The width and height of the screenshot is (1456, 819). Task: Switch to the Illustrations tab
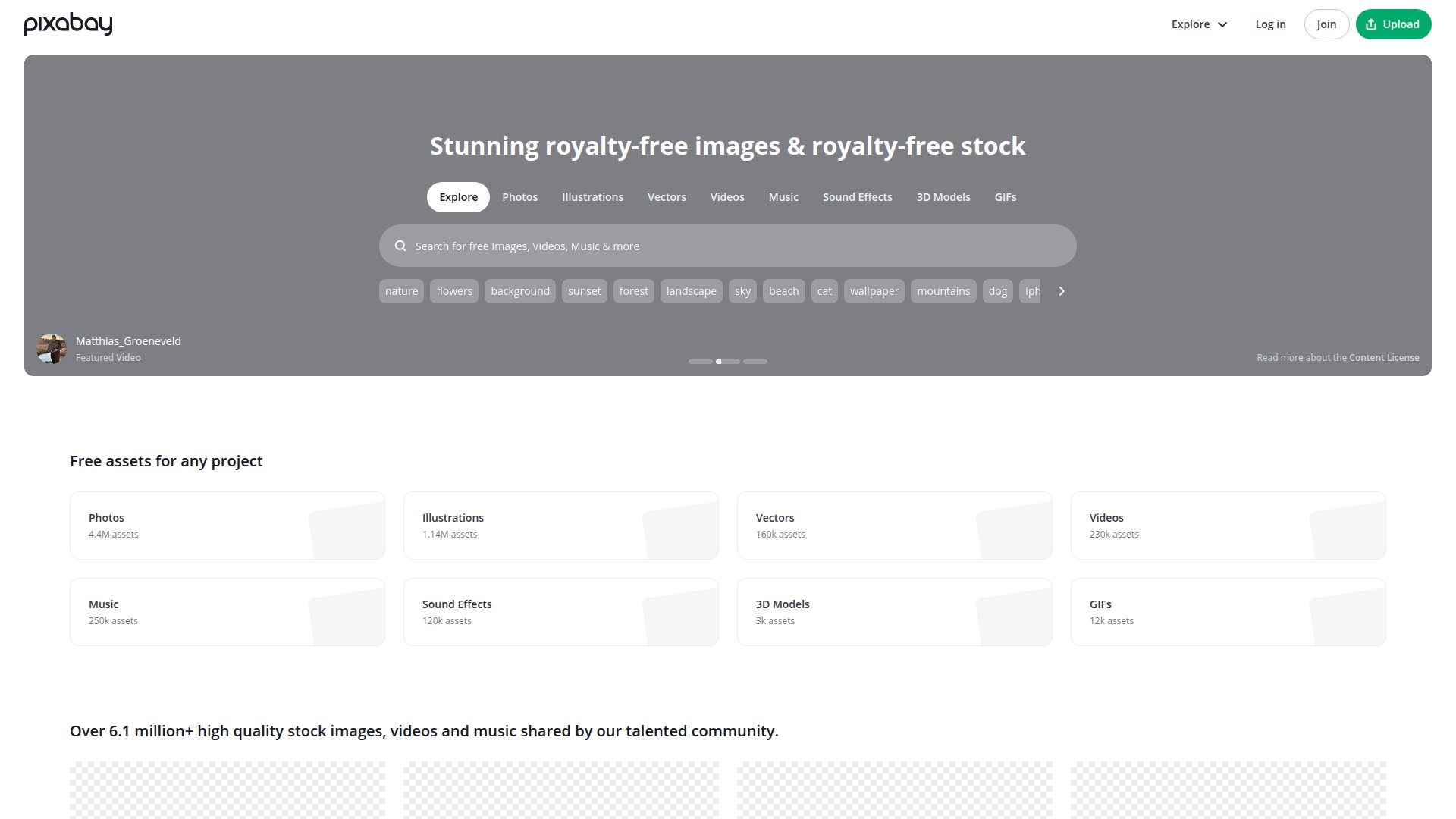click(x=592, y=197)
